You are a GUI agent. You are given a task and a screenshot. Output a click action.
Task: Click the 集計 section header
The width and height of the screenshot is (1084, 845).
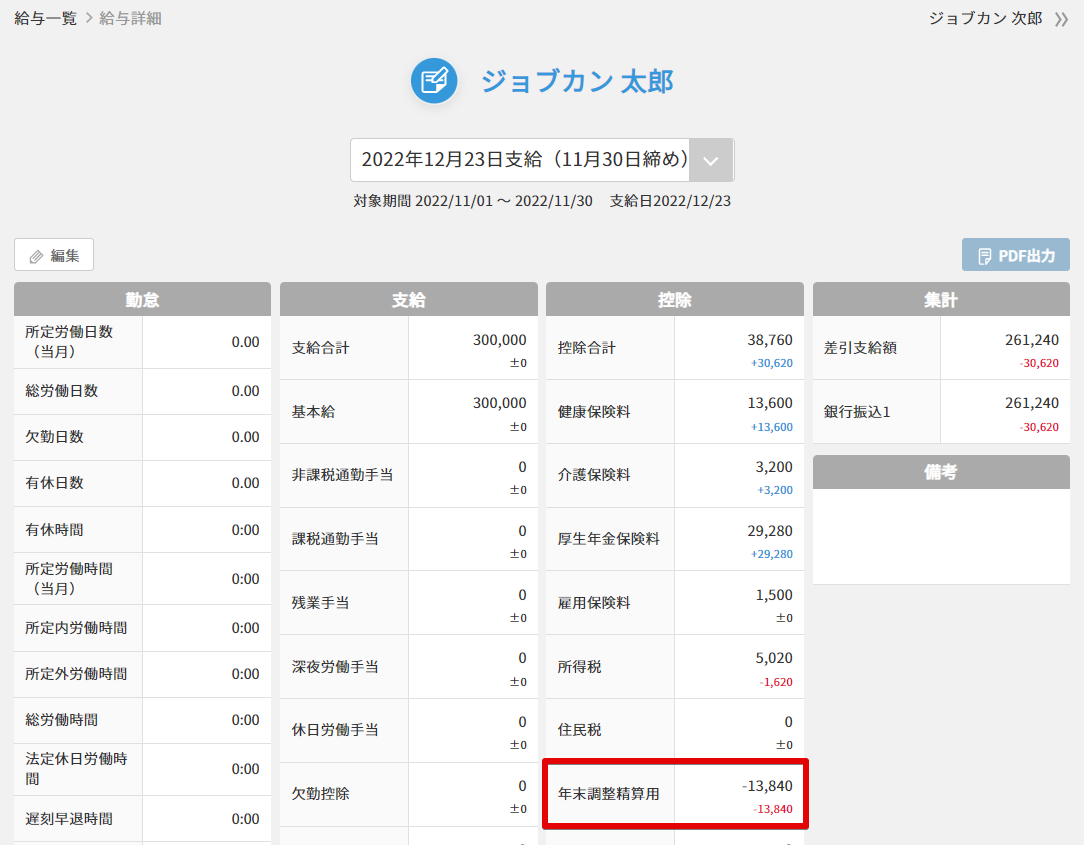click(941, 300)
